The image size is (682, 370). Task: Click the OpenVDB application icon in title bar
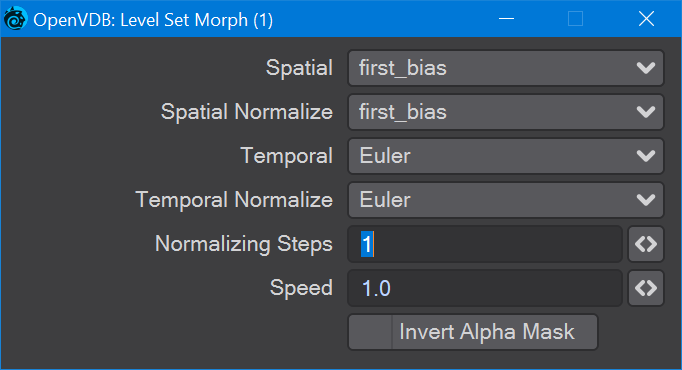coord(15,19)
